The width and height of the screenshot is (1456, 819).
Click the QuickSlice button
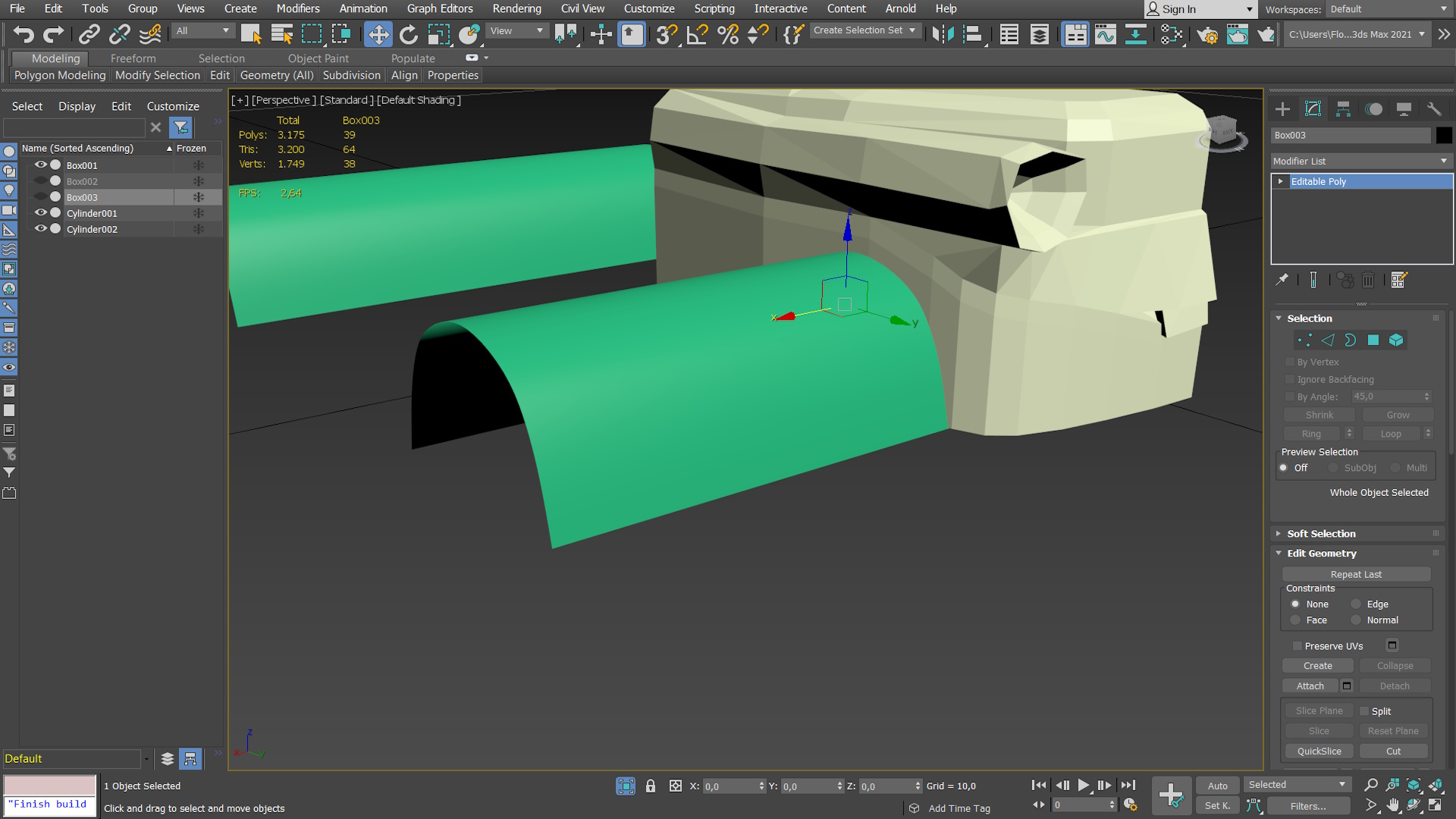tap(1318, 751)
